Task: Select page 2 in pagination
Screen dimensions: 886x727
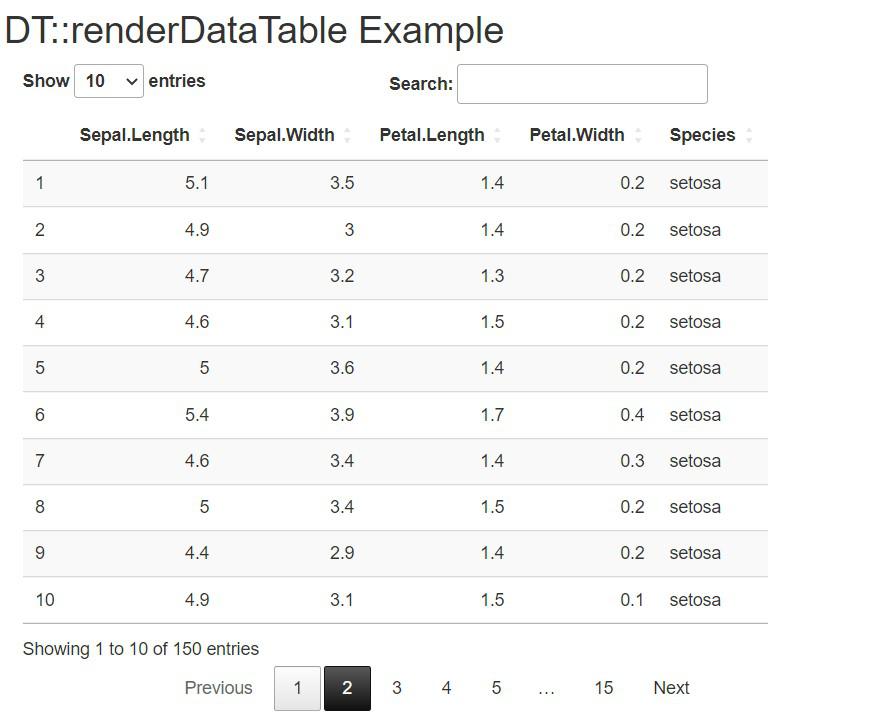Action: (347, 688)
